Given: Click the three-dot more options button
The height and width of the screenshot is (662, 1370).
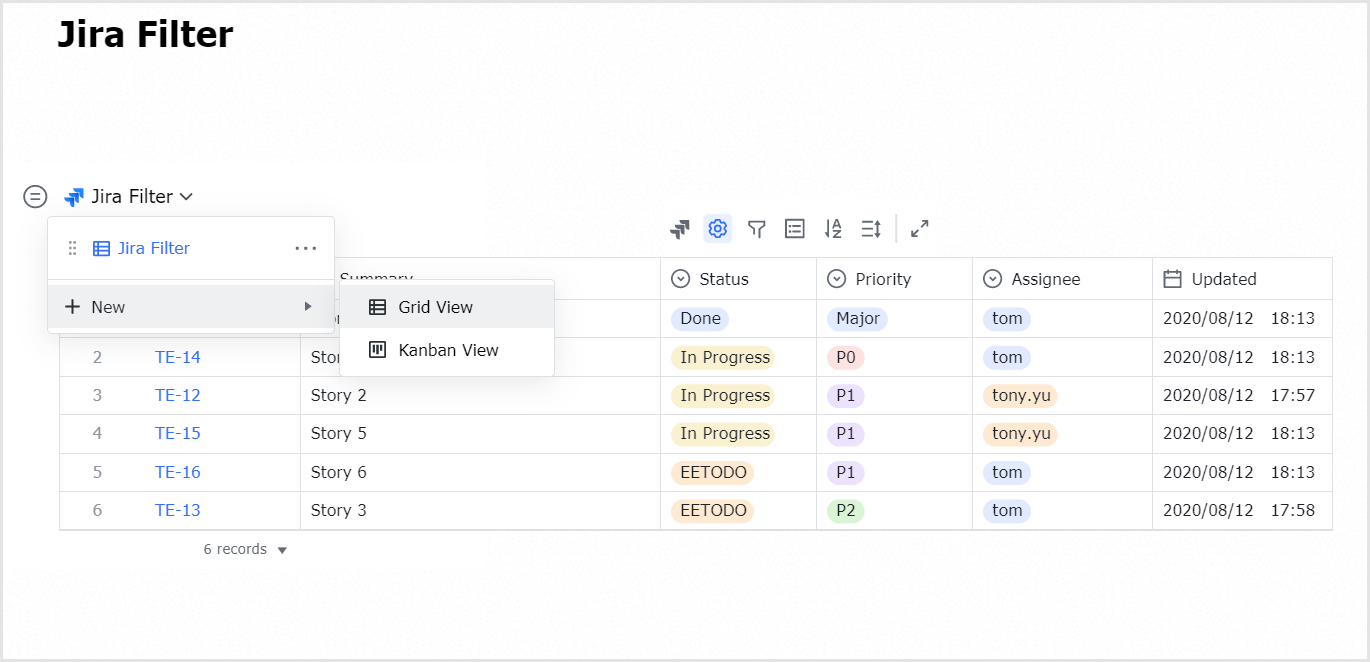Looking at the screenshot, I should (305, 247).
